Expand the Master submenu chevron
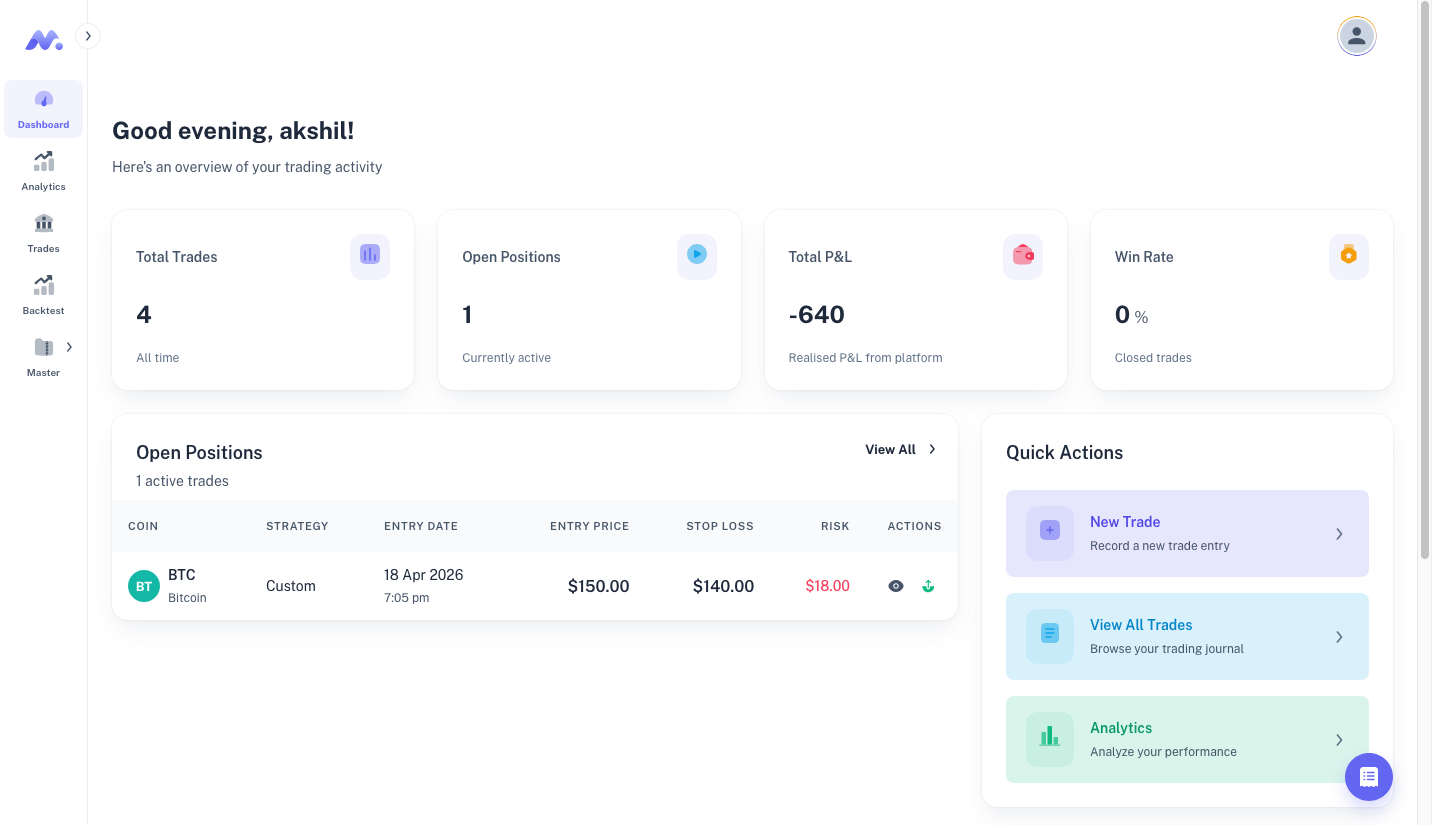This screenshot has width=1432, height=825. pyautogui.click(x=69, y=347)
